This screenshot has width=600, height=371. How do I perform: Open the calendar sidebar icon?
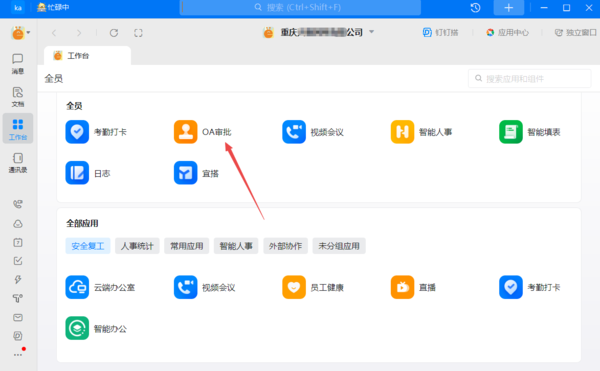(18, 242)
